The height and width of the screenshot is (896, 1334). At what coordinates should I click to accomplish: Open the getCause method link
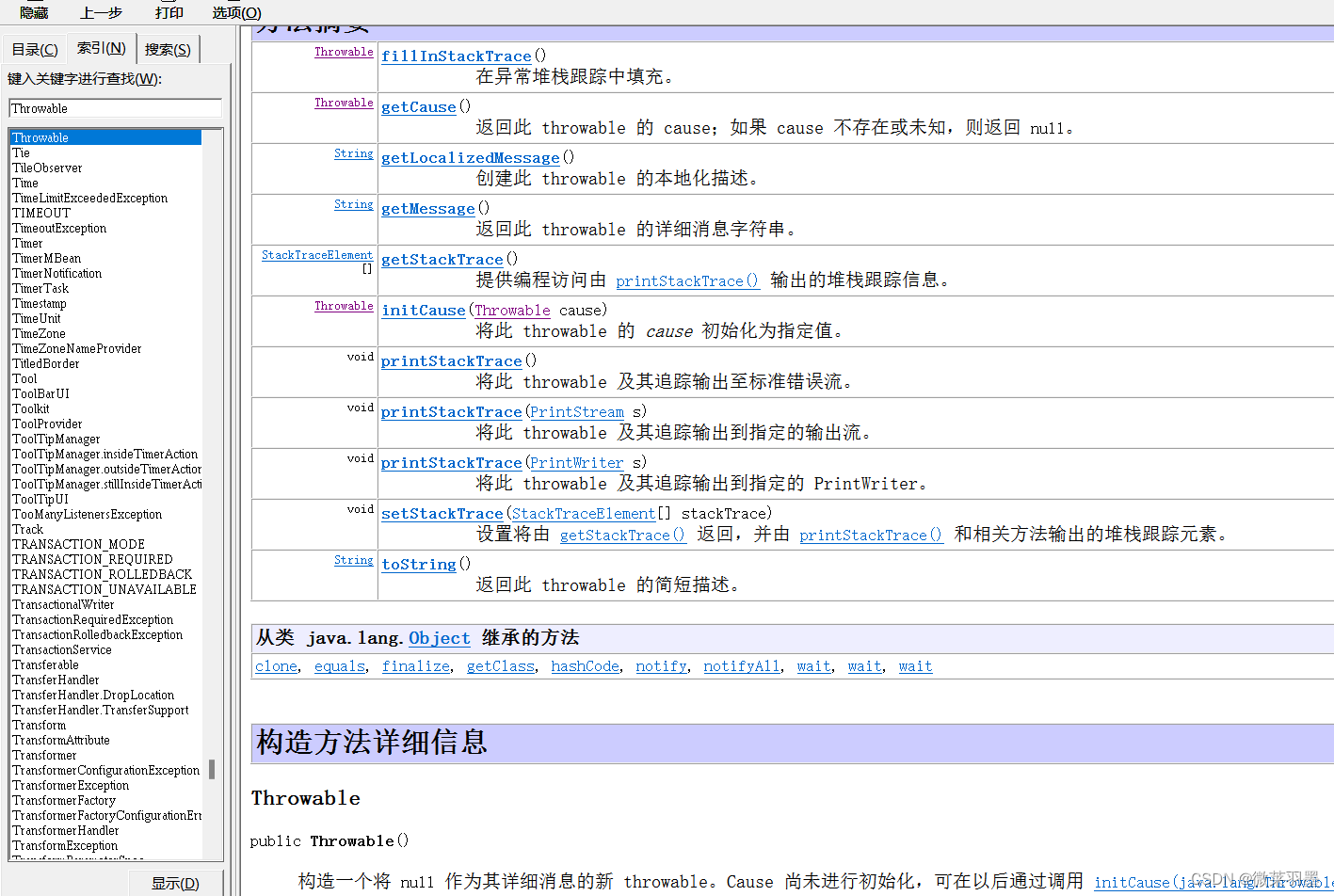point(418,107)
